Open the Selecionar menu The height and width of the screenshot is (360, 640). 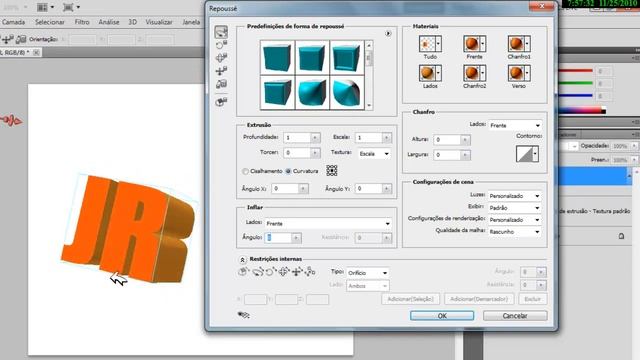click(x=49, y=22)
